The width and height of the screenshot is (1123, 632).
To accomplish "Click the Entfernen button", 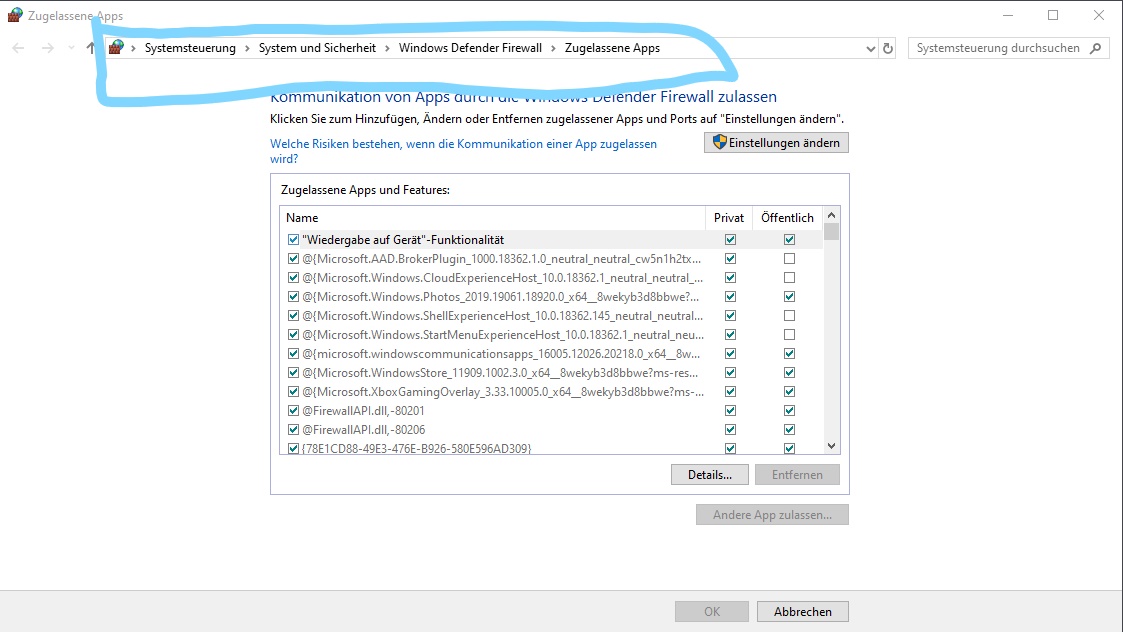I will 797,474.
